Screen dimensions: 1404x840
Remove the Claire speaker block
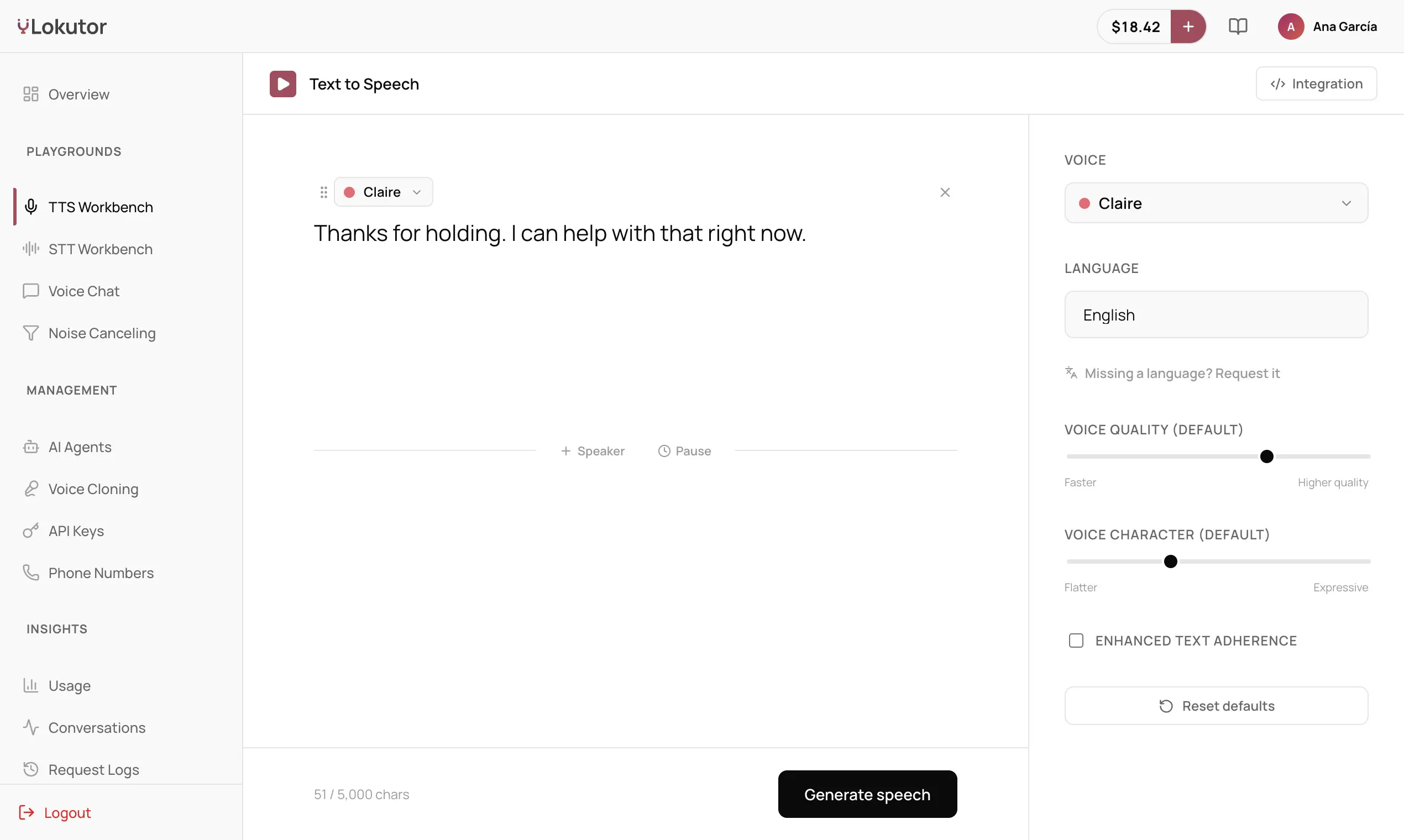[x=945, y=192]
